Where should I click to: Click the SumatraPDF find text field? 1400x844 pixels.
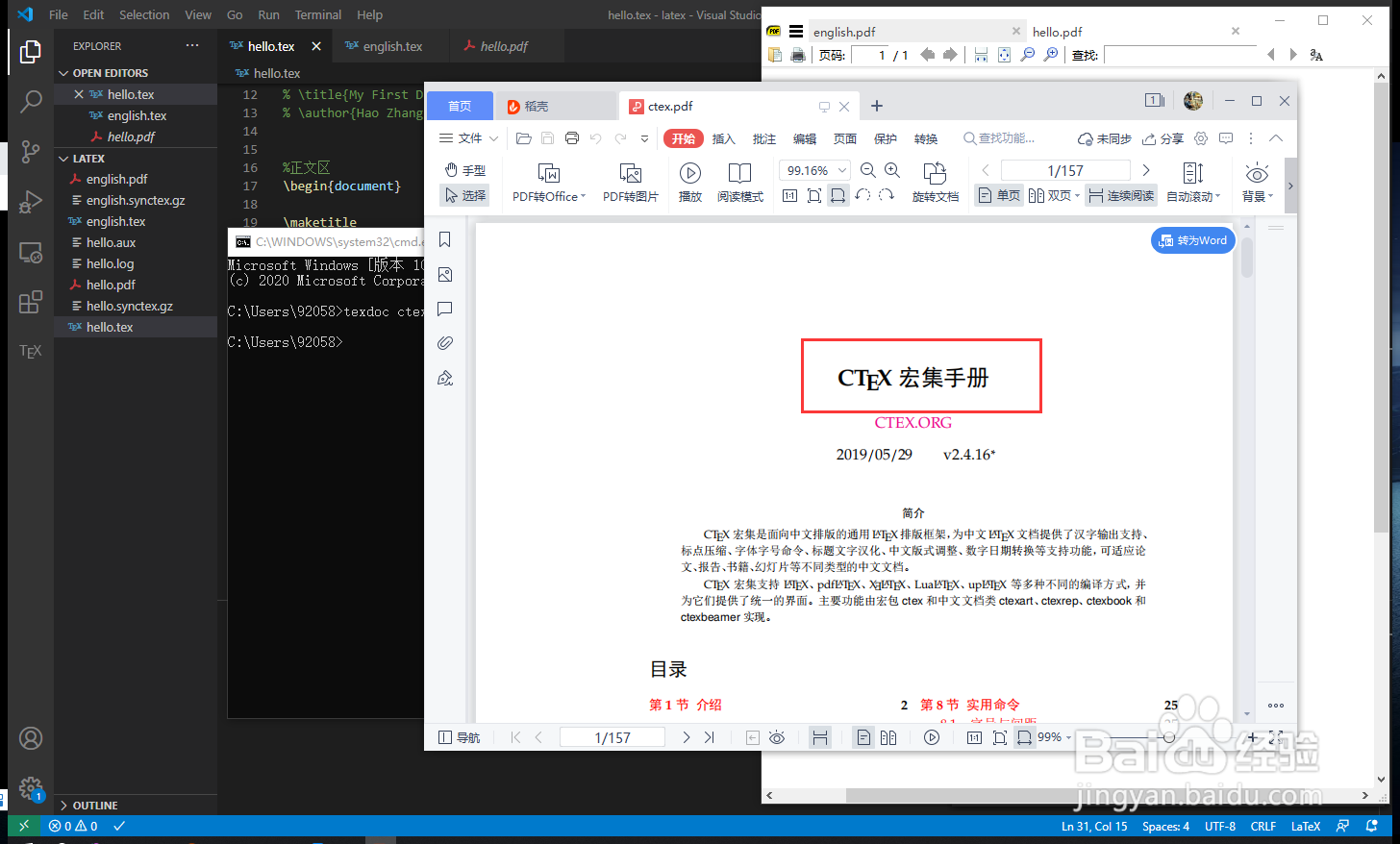click(x=1180, y=55)
